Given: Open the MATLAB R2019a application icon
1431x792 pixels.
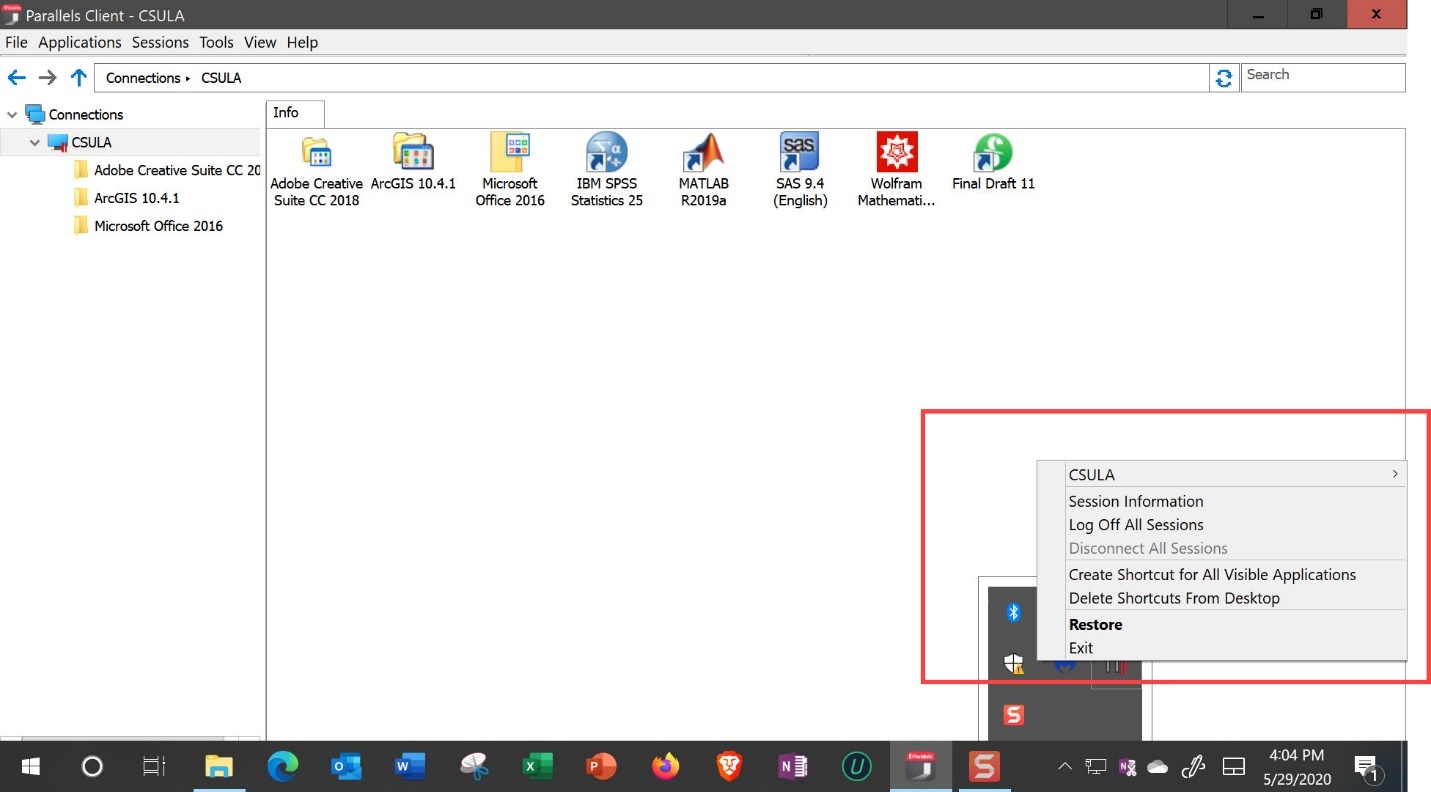Looking at the screenshot, I should point(703,154).
